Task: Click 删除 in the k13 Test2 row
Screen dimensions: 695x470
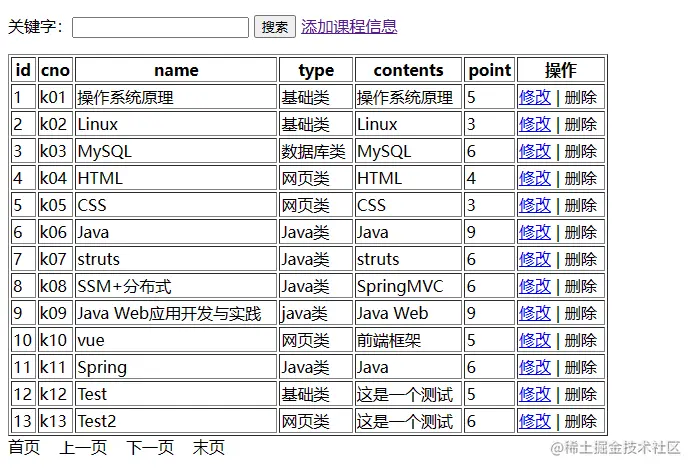Action: (x=581, y=422)
